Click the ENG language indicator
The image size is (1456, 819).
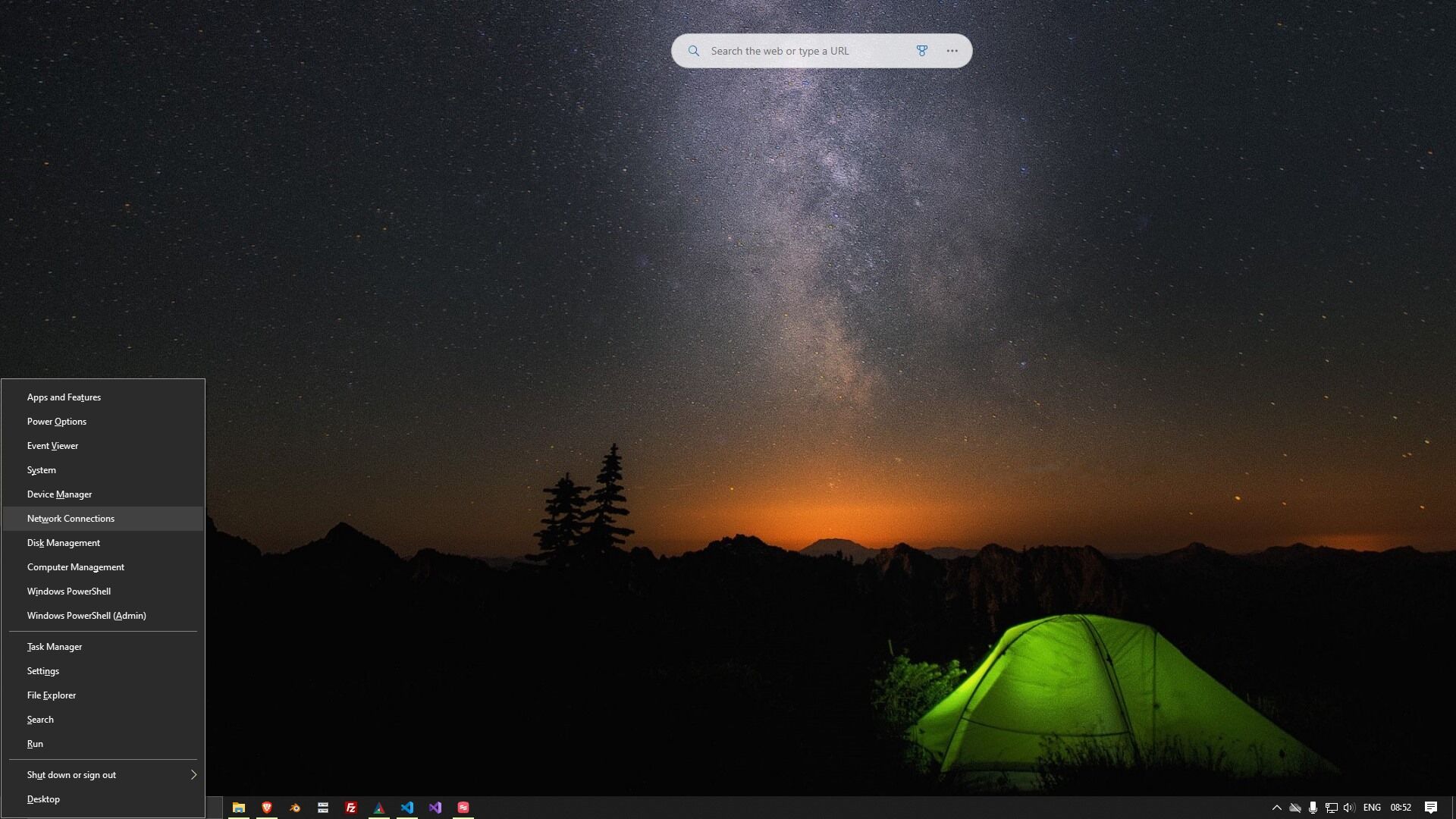pos(1371,808)
